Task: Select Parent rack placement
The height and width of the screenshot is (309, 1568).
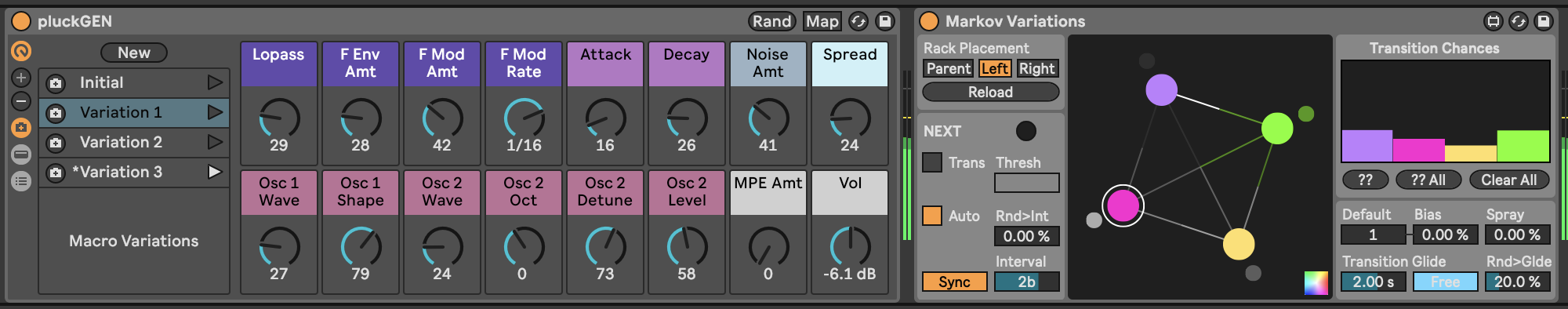Action: click(949, 69)
